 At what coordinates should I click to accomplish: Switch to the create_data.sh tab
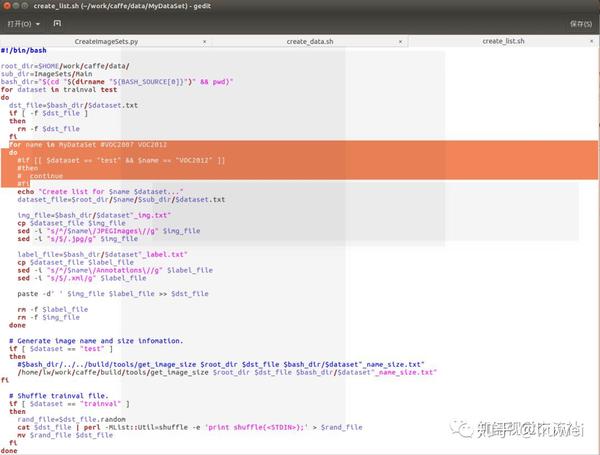click(x=310, y=41)
